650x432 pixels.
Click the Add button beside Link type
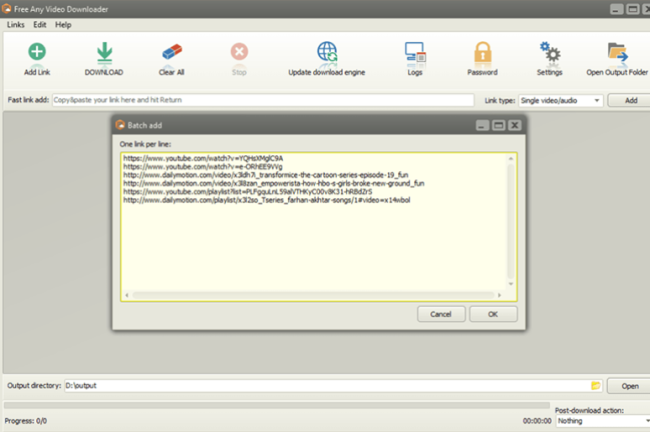630,100
